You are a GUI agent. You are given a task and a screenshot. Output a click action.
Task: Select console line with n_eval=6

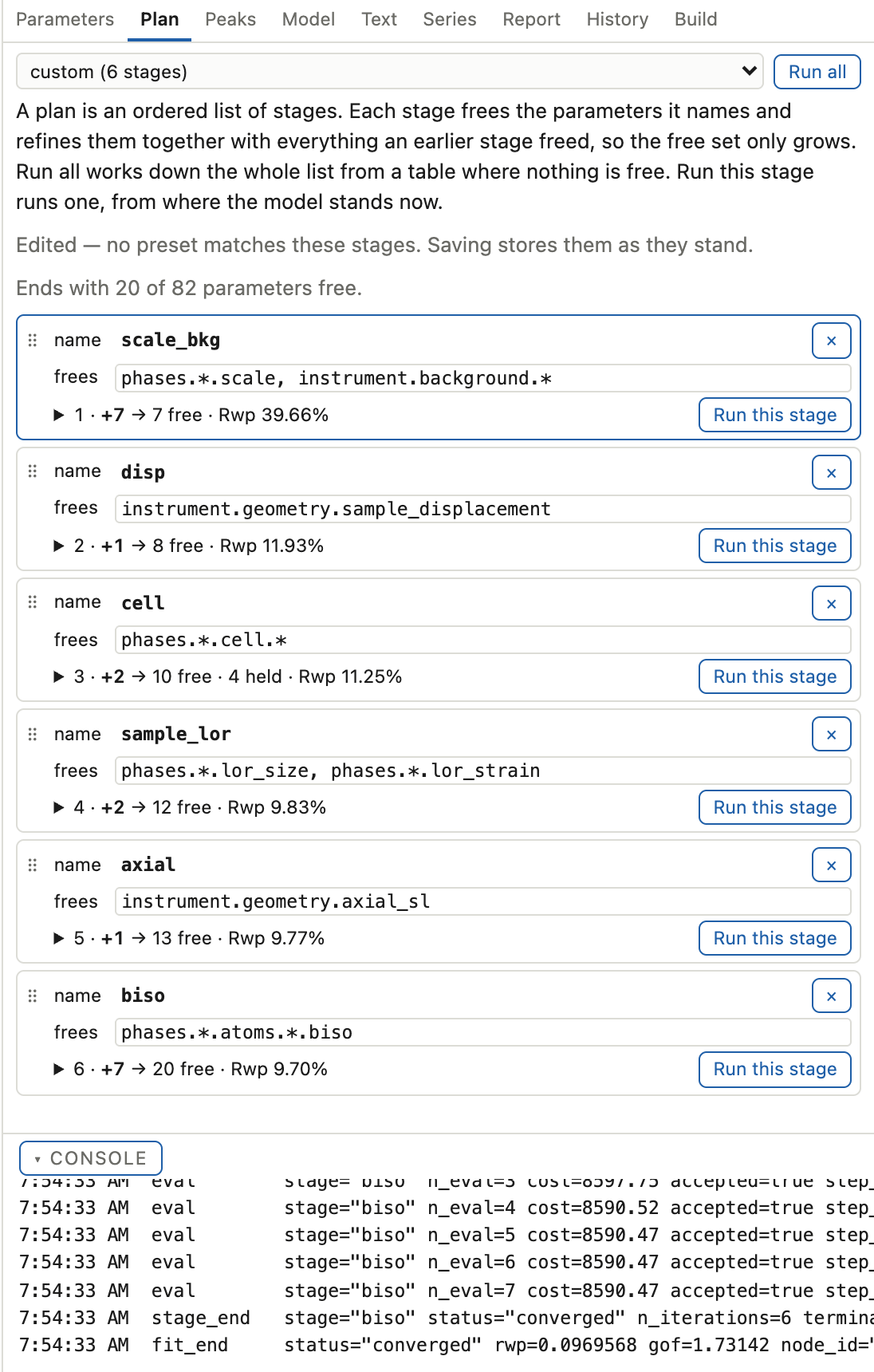[x=447, y=1262]
